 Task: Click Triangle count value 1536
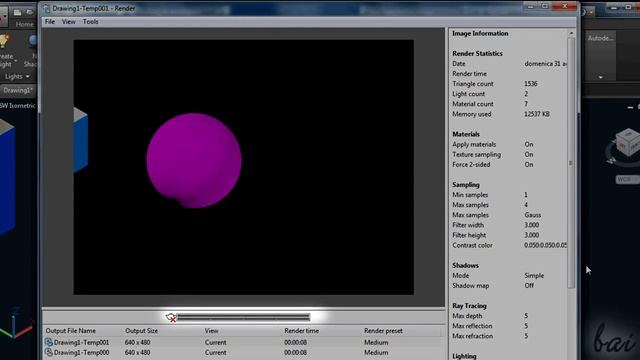pos(531,84)
